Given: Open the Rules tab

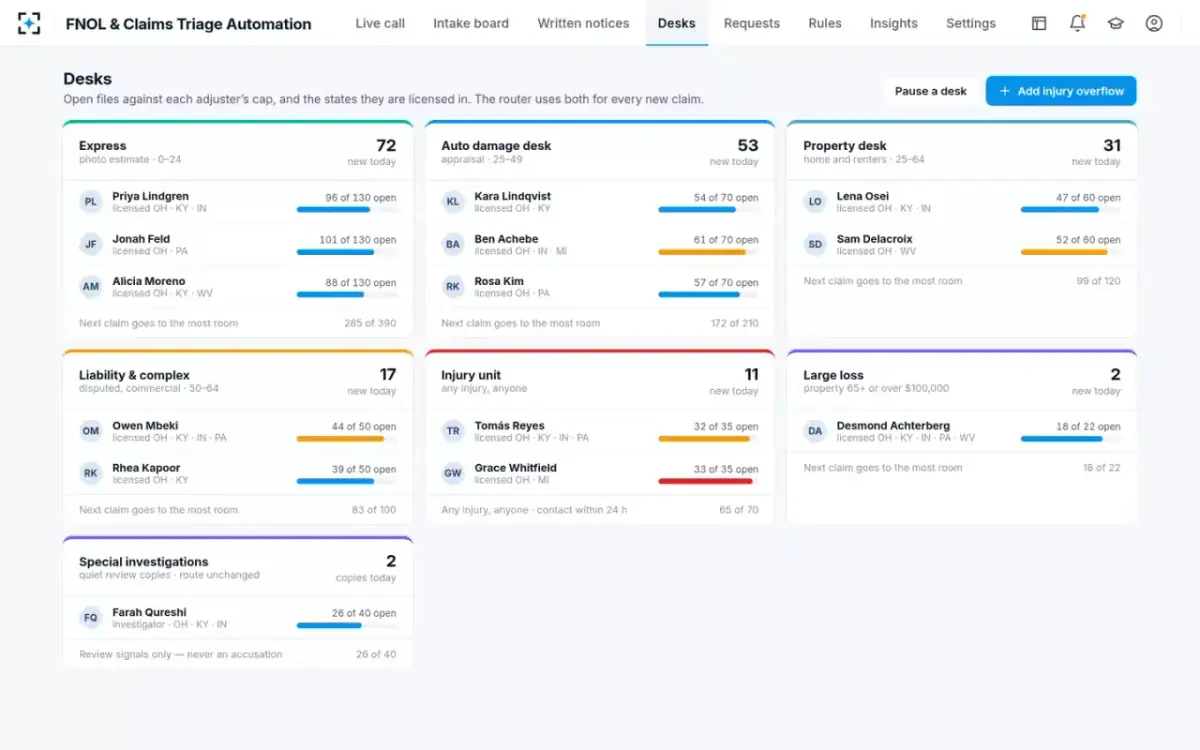Looking at the screenshot, I should (825, 23).
